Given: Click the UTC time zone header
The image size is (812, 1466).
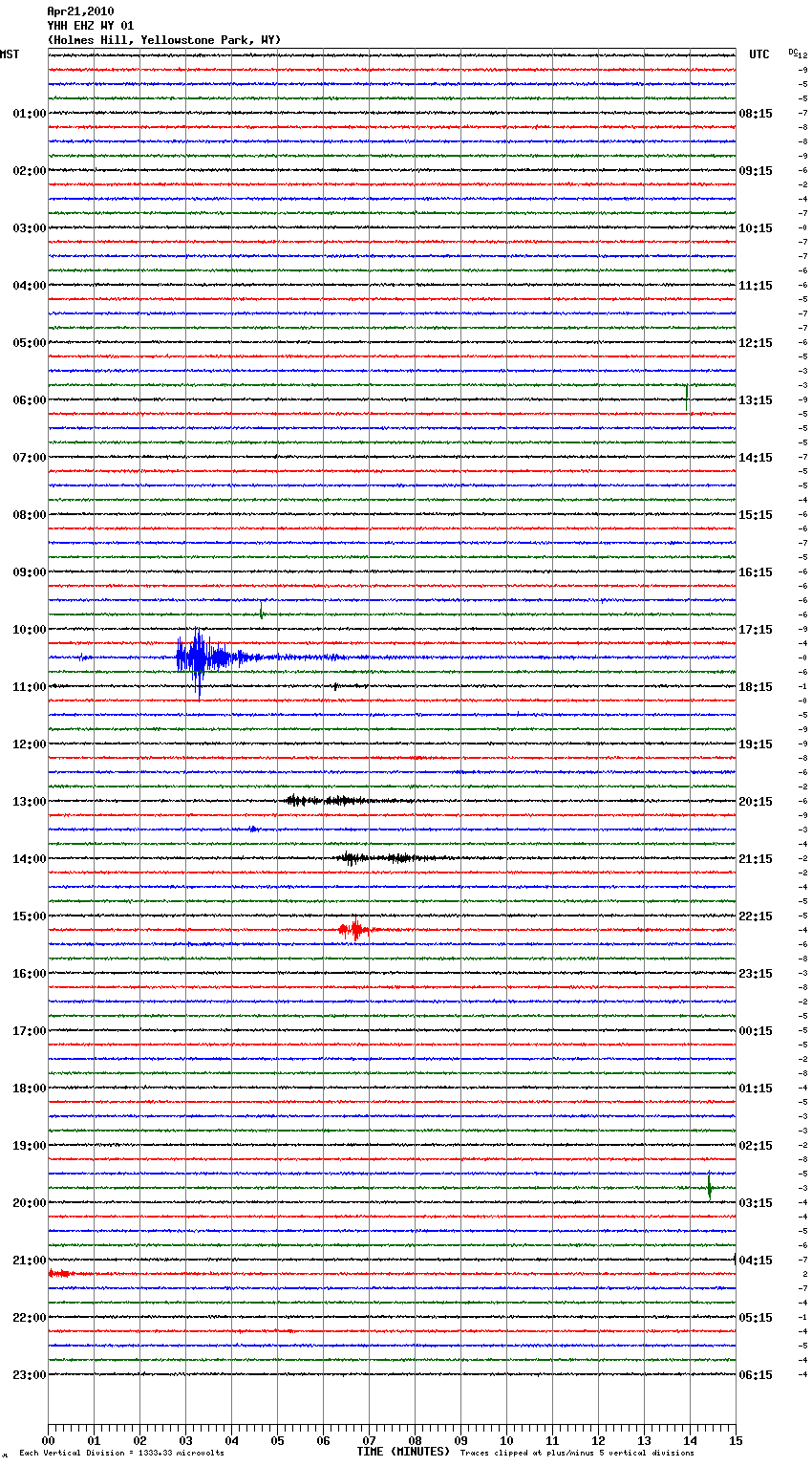Looking at the screenshot, I should pyautogui.click(x=759, y=54).
